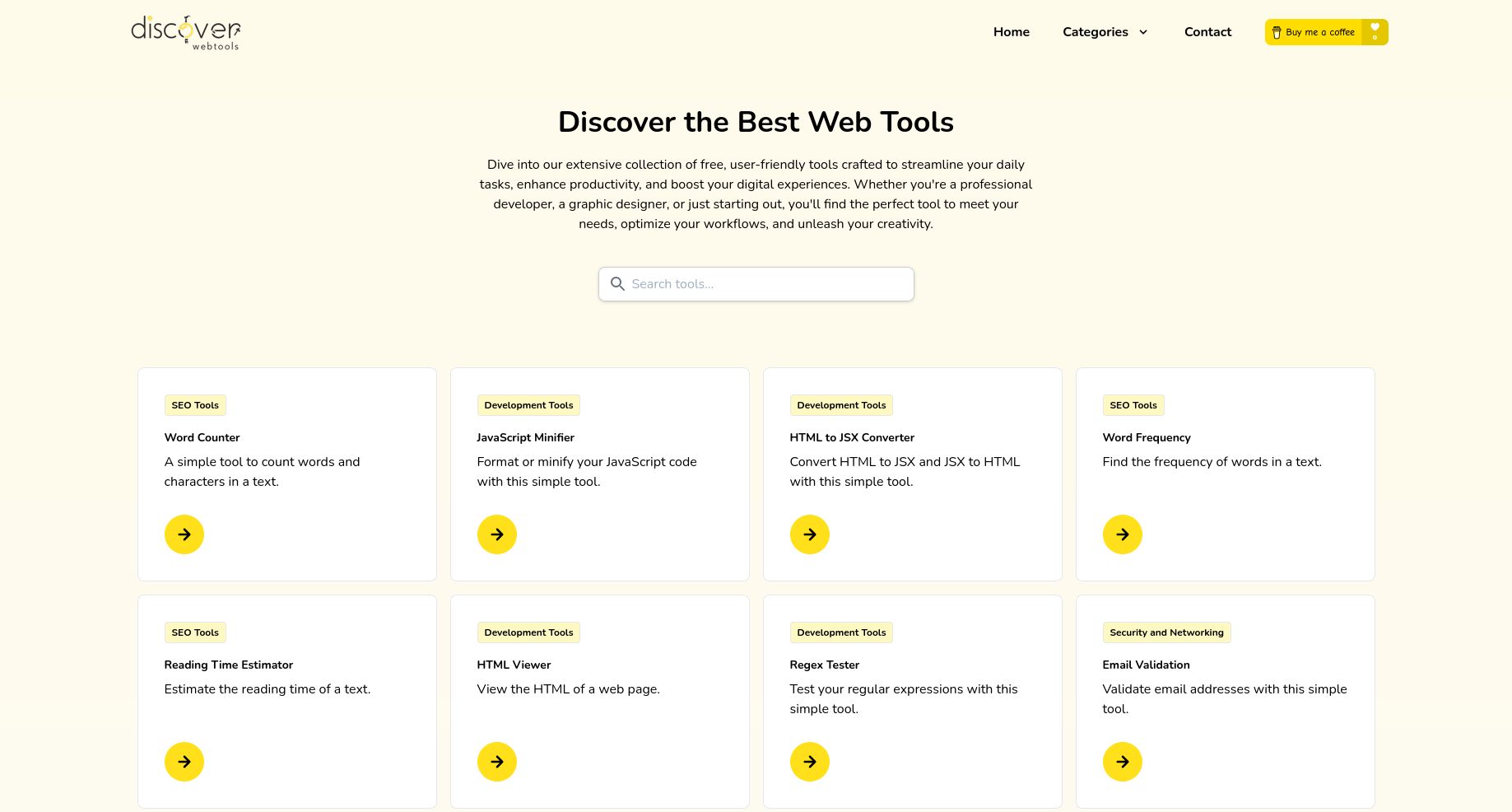Select Home in the navigation bar
The image size is (1512, 812).
tap(1011, 32)
